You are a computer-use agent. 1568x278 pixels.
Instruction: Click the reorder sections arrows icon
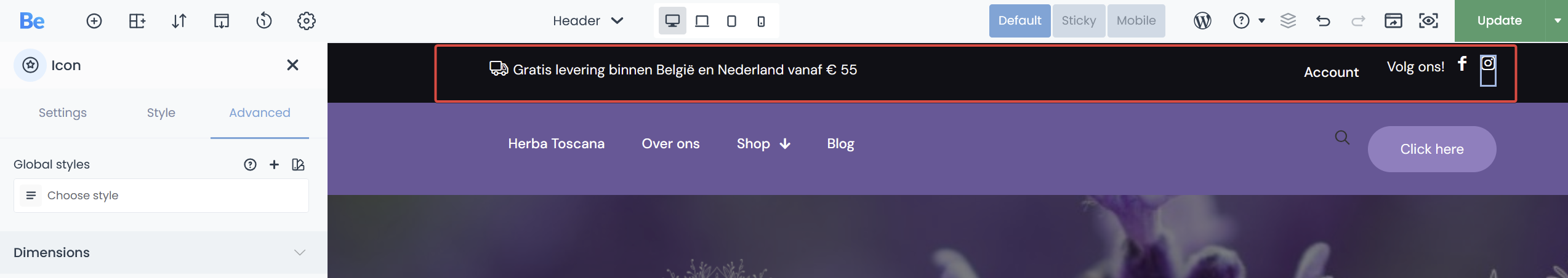179,21
